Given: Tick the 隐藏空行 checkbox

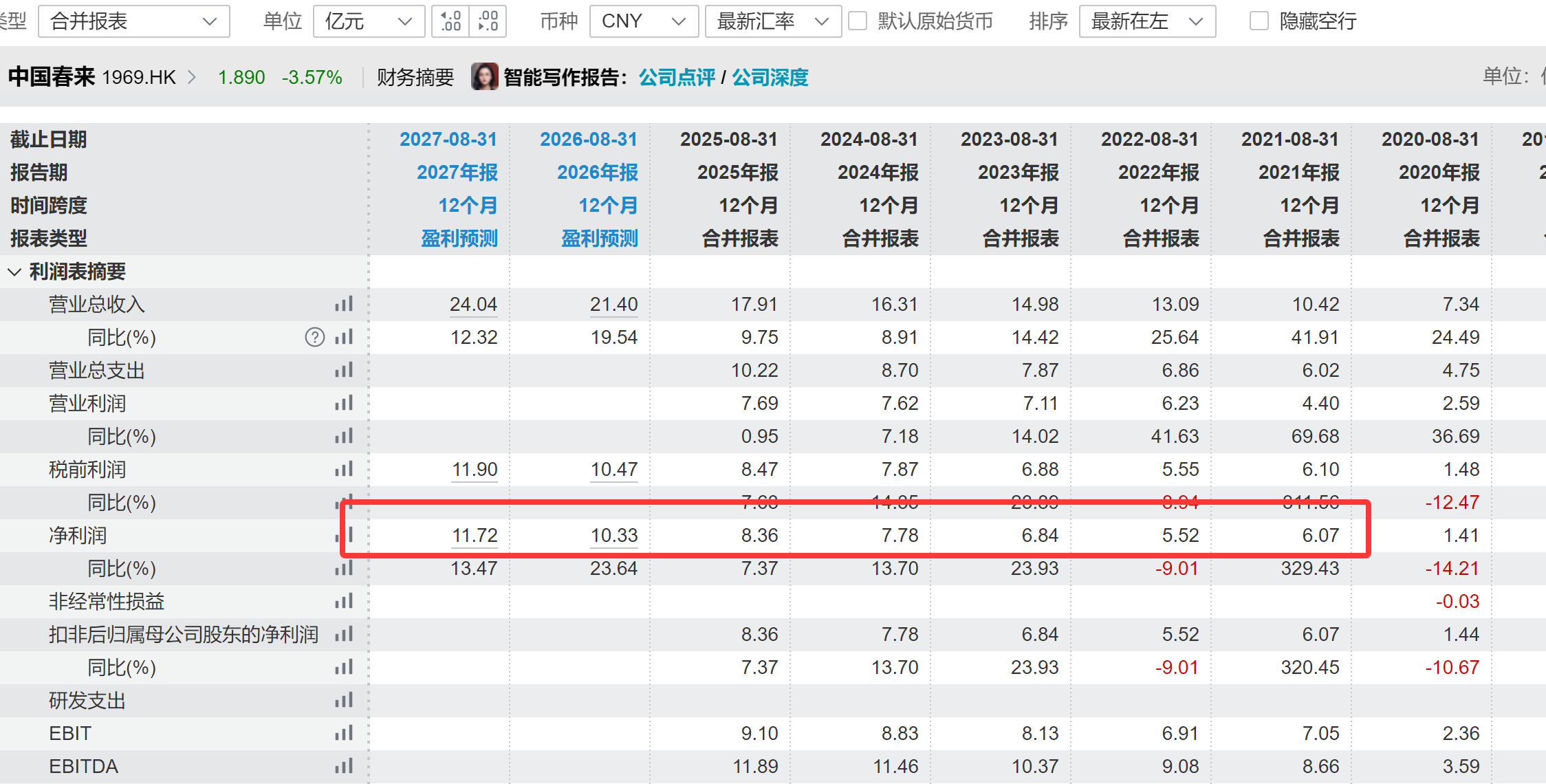Looking at the screenshot, I should point(1259,21).
